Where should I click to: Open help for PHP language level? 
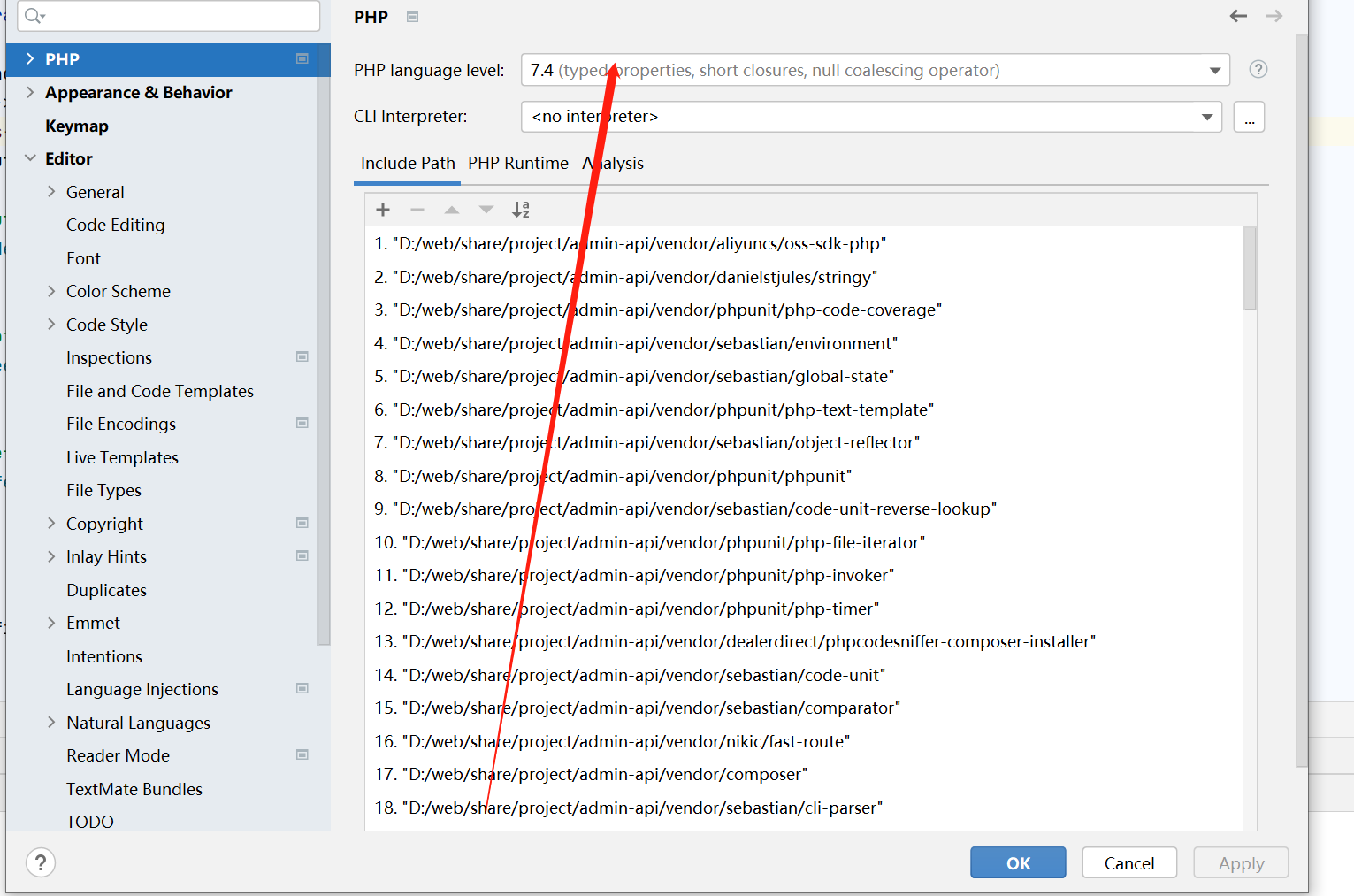[1258, 69]
